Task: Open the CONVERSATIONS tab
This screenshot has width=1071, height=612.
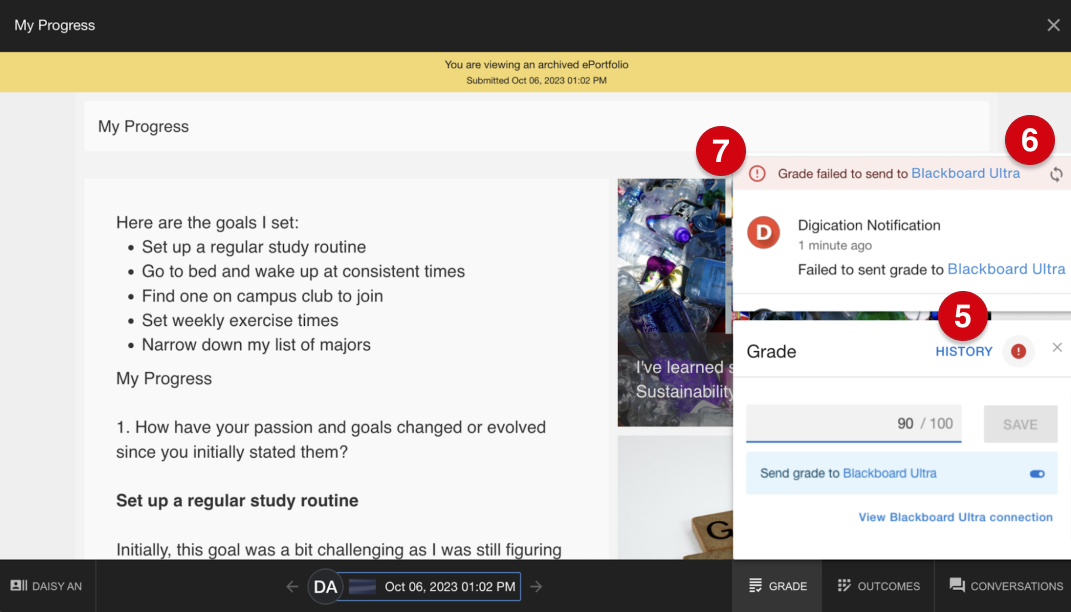Action: [x=1005, y=586]
